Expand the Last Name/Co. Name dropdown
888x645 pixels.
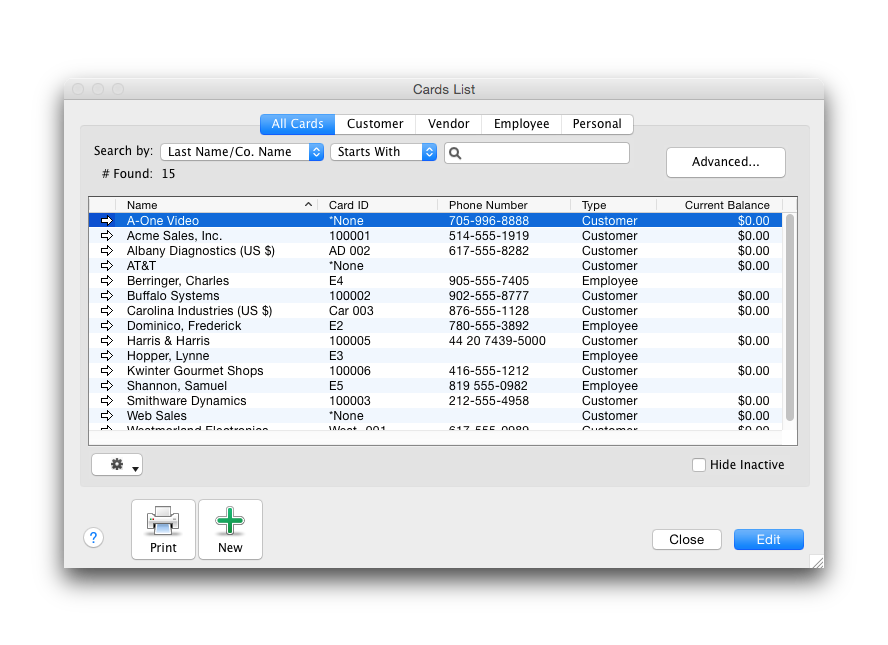tap(242, 152)
